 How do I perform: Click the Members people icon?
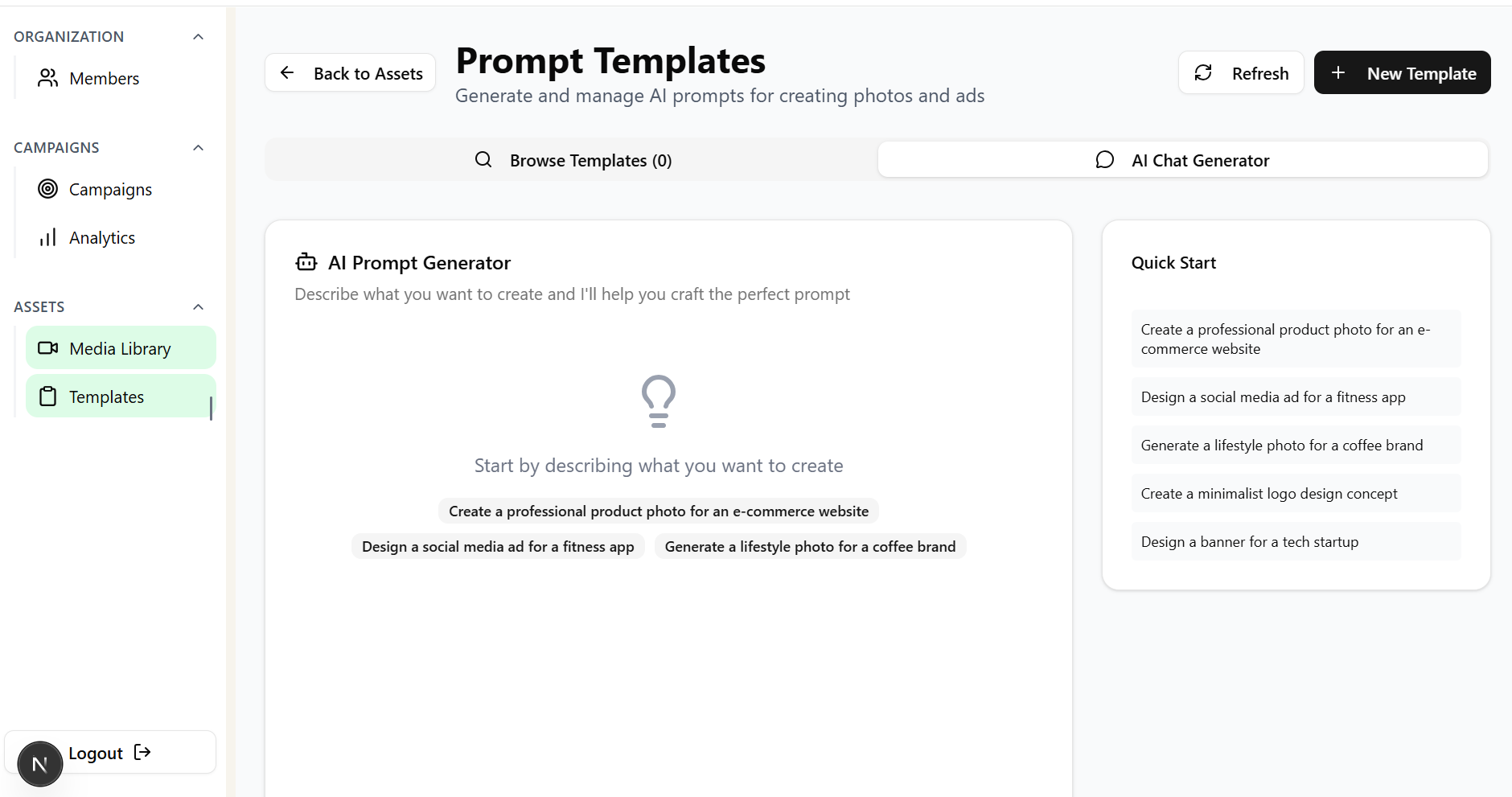click(47, 78)
